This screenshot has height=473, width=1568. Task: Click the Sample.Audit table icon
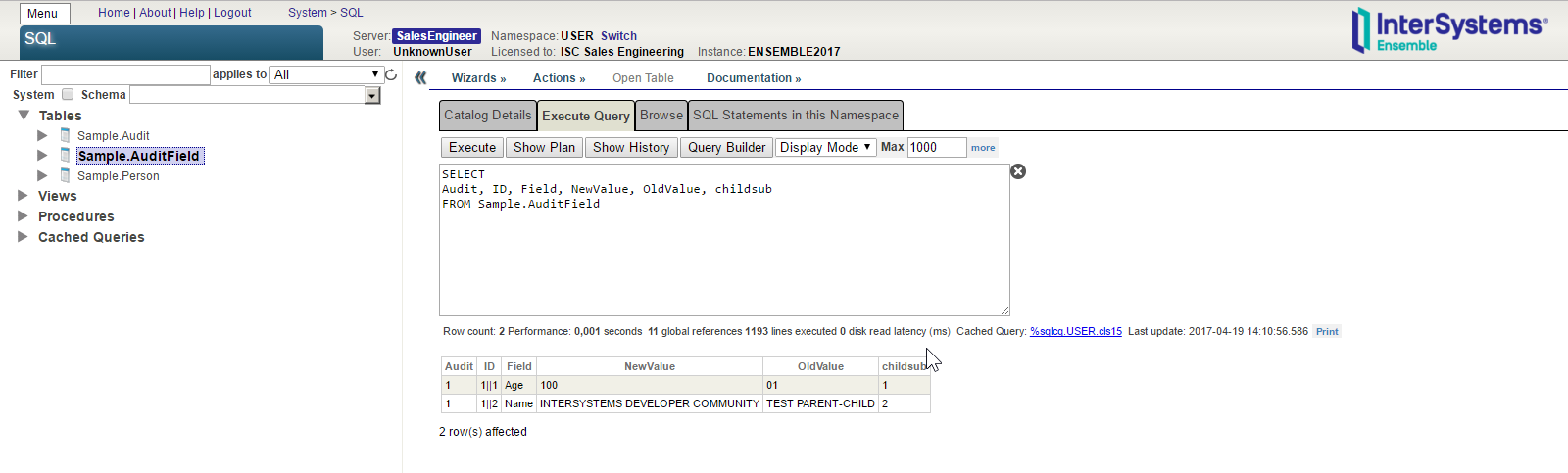coord(65,135)
